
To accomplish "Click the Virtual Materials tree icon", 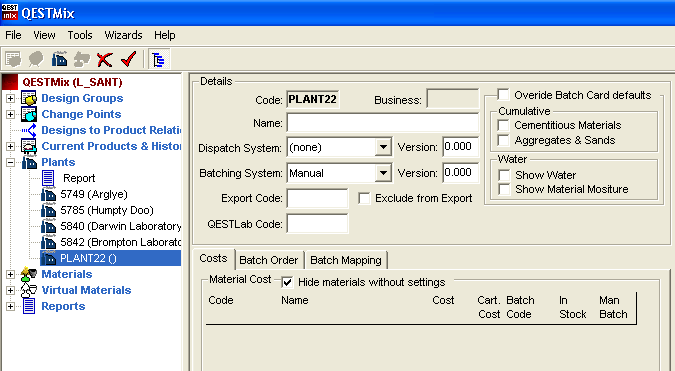I will (x=29, y=290).
